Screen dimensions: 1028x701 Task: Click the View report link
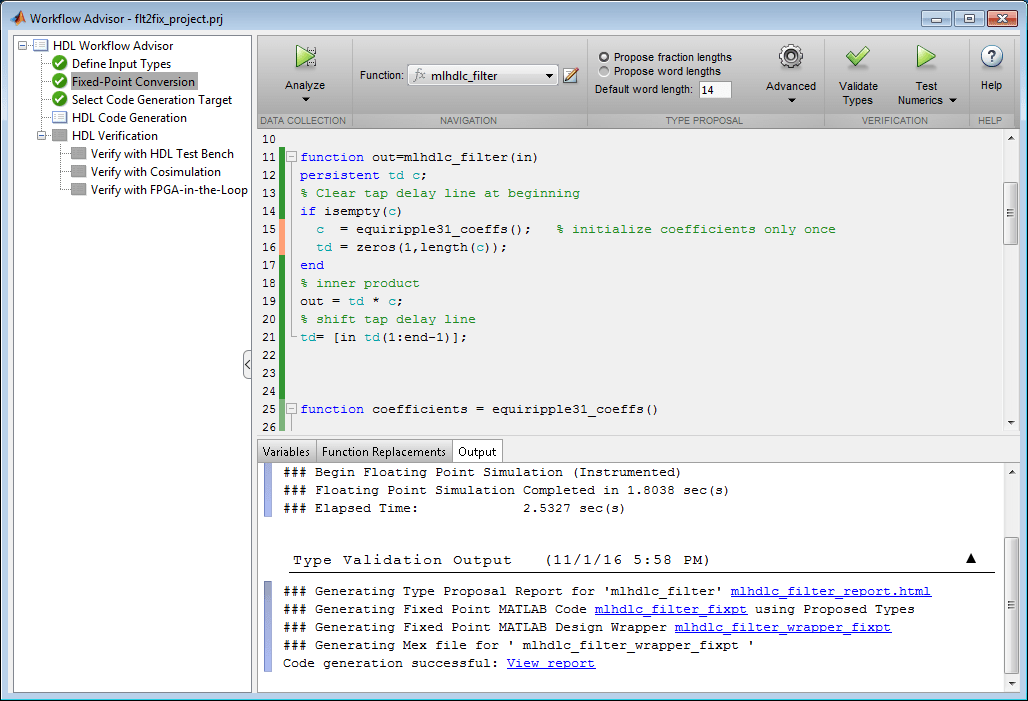pyautogui.click(x=550, y=663)
